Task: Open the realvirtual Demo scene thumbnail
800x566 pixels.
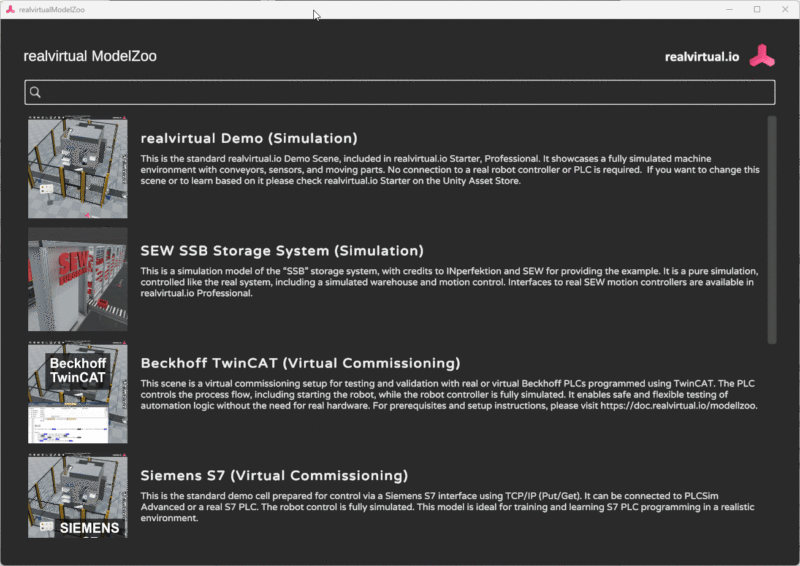Action: point(78,167)
